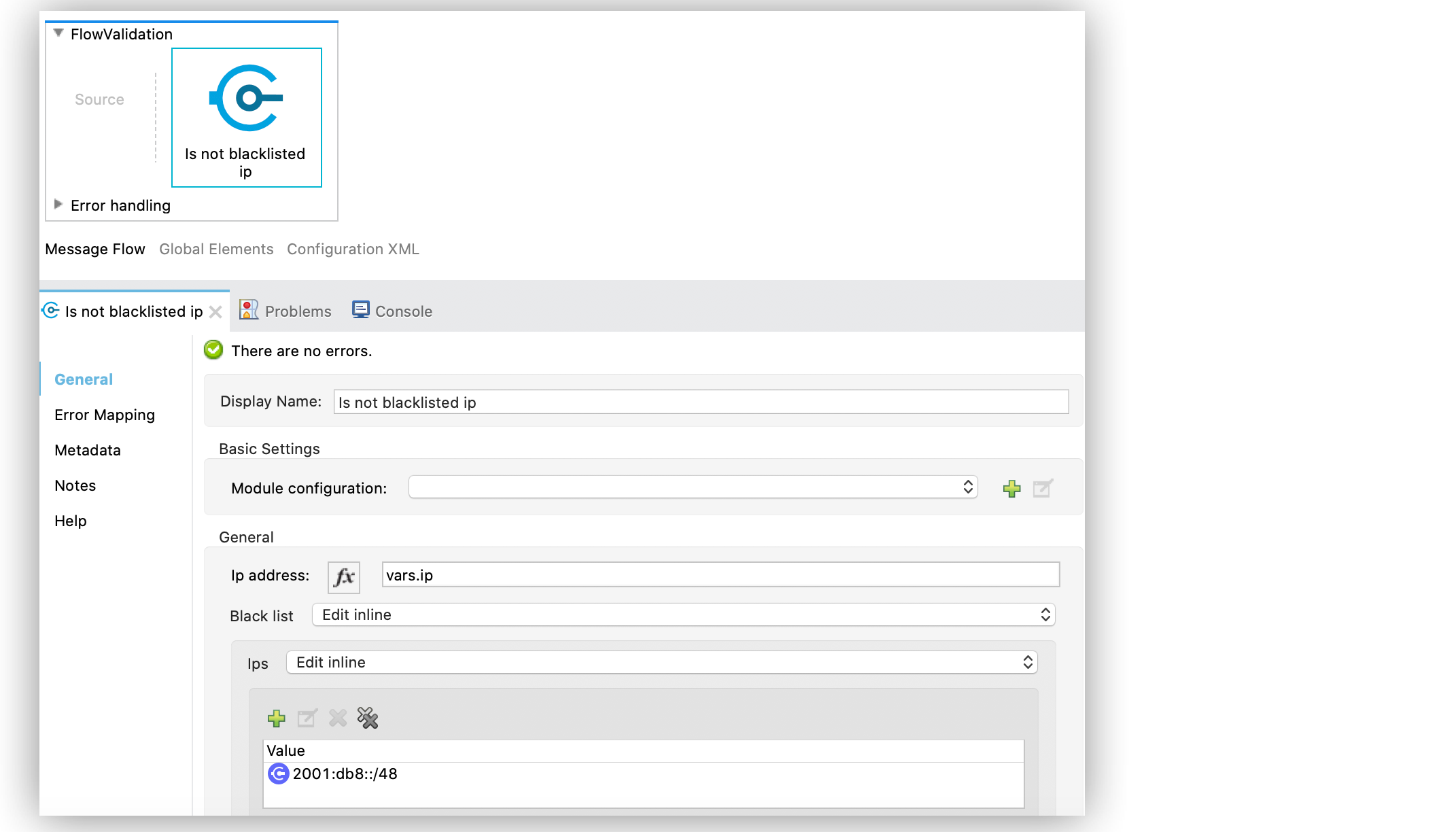This screenshot has width=1456, height=832.
Task: Click the tab icon for Is not blacklisted ip
Action: (51, 311)
